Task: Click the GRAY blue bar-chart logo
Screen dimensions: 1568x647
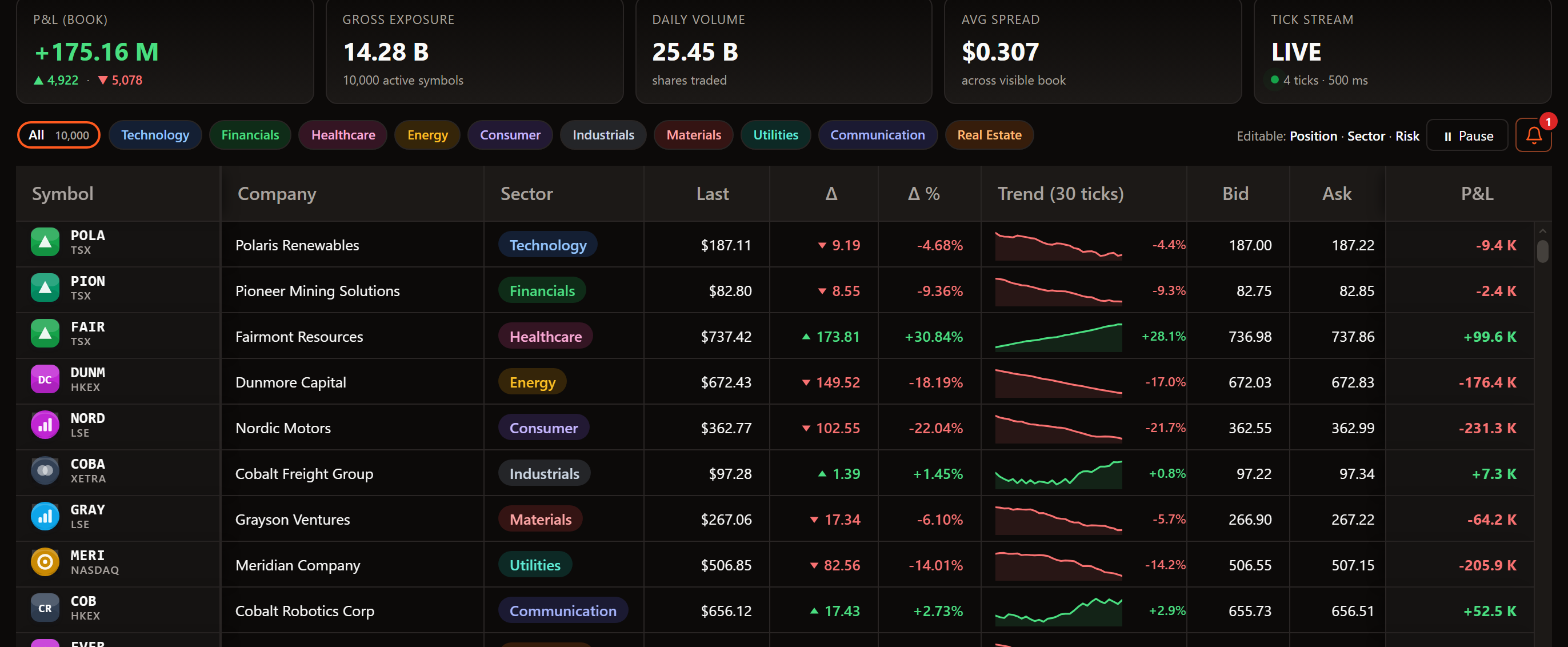Action: [x=45, y=516]
